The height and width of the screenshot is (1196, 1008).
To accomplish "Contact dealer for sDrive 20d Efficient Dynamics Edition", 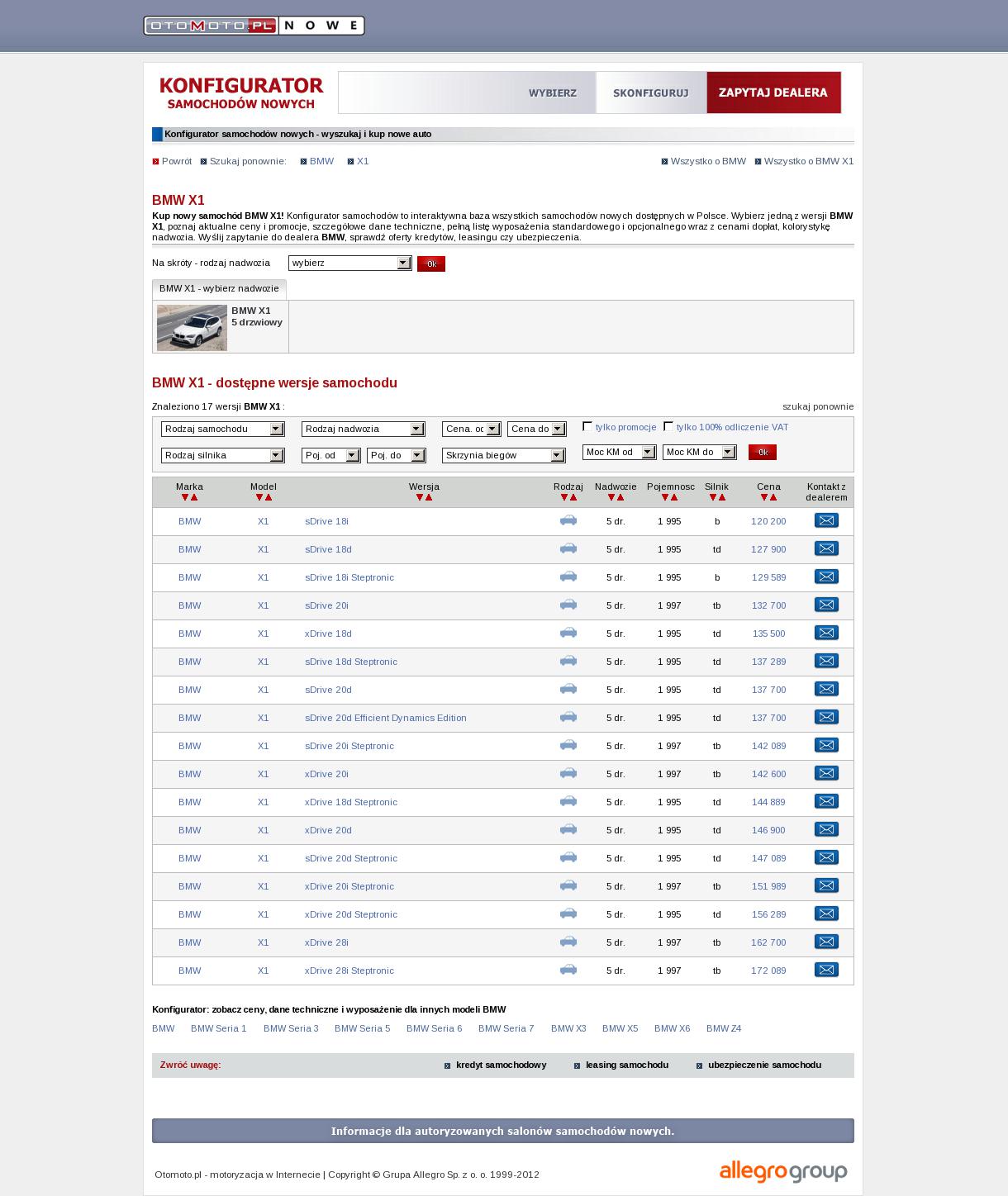I will click(826, 717).
